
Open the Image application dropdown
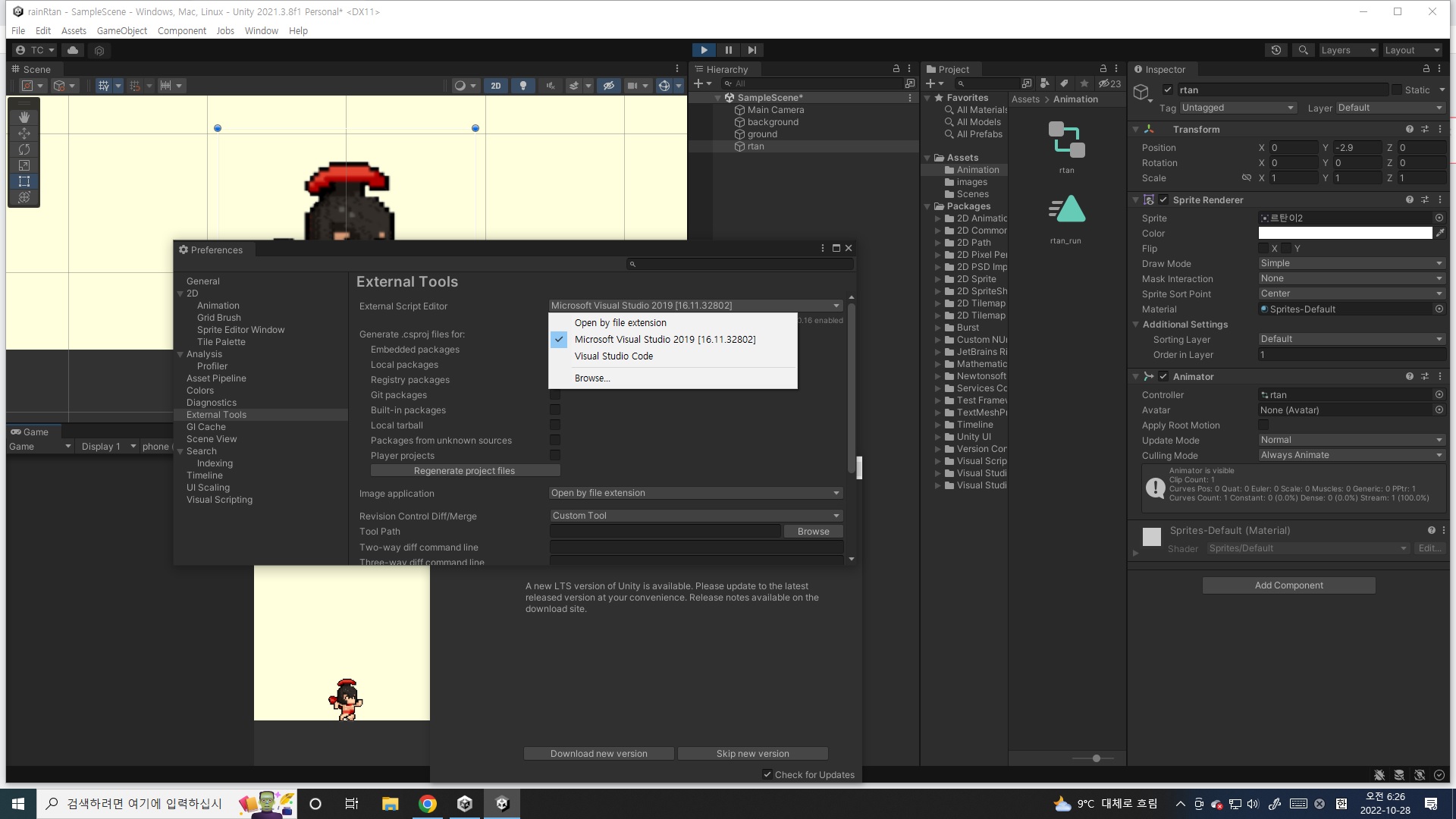click(696, 494)
